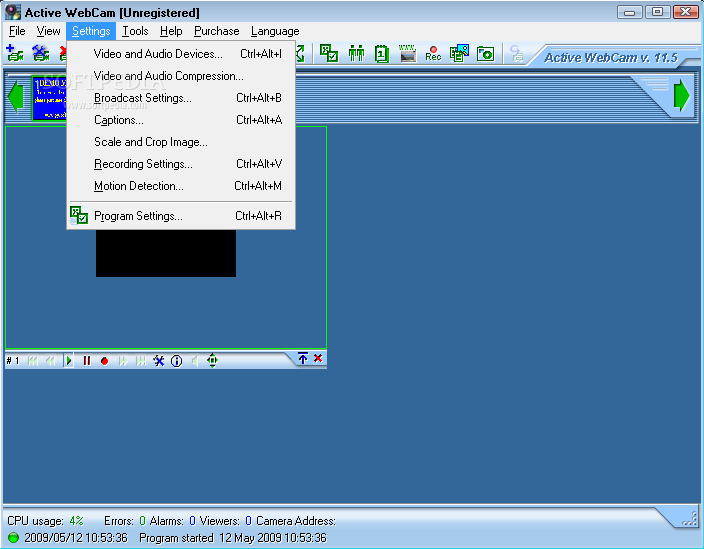Click the skip-to-start playback button
Screen dimensions: 704x549
pos(33,360)
